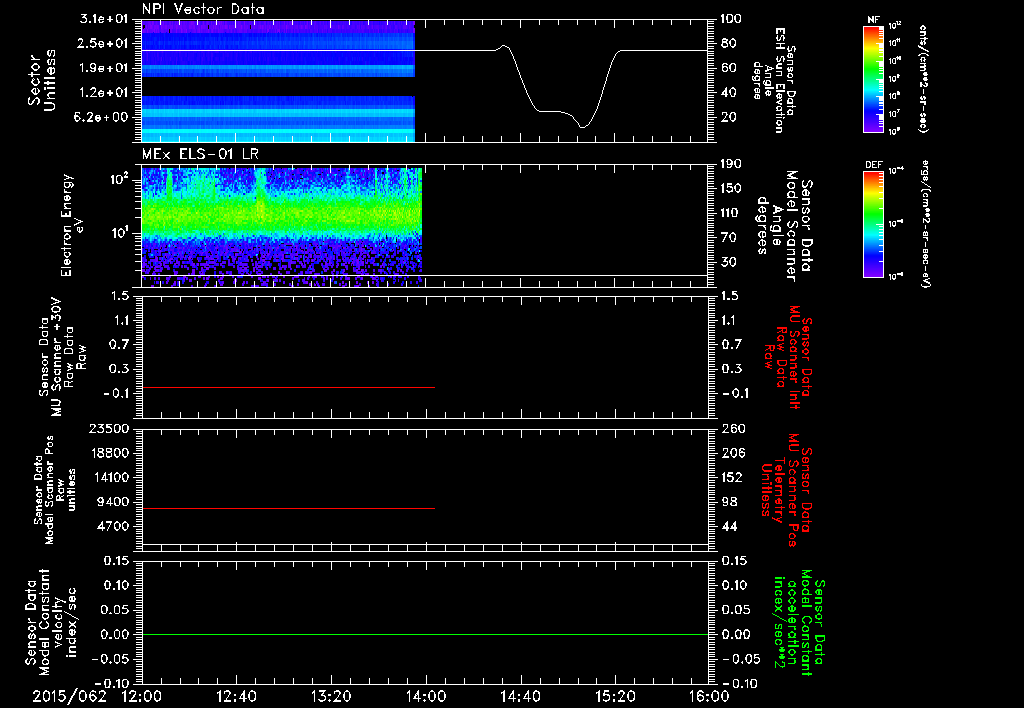Click the "1.9e+01" sector tick value

[x=104, y=68]
